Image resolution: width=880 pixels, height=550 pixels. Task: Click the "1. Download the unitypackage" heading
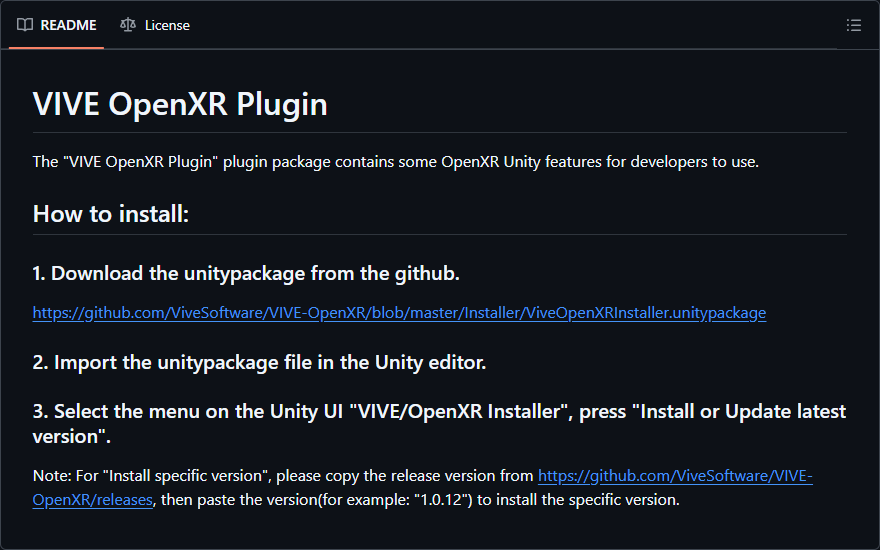[x=246, y=273]
